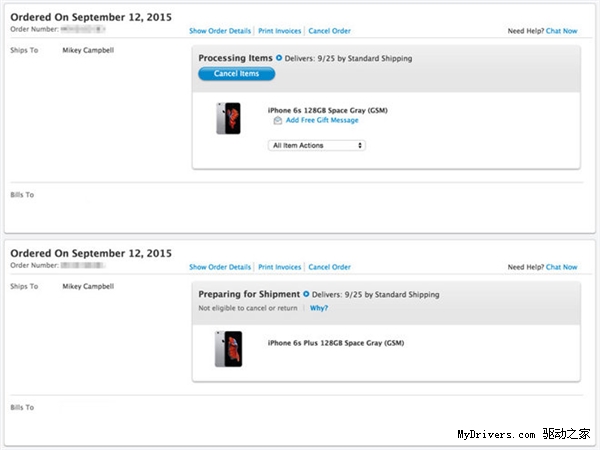The height and width of the screenshot is (450, 600).
Task: Select the iPhone 6s Plus 128GB item title
Action: [336, 343]
